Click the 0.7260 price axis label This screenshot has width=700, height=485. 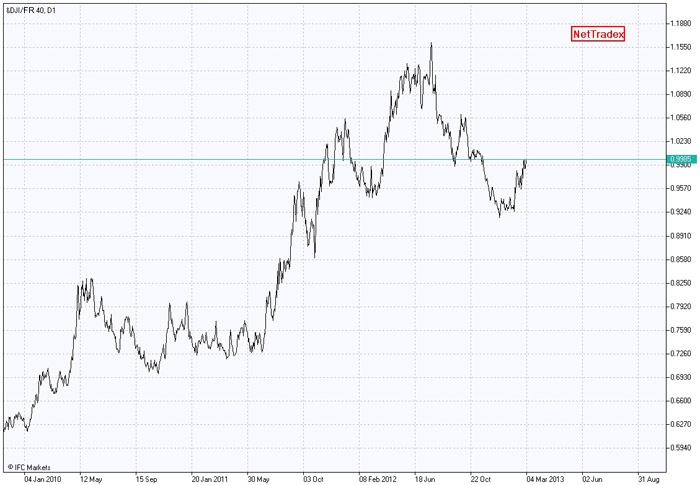coord(683,354)
